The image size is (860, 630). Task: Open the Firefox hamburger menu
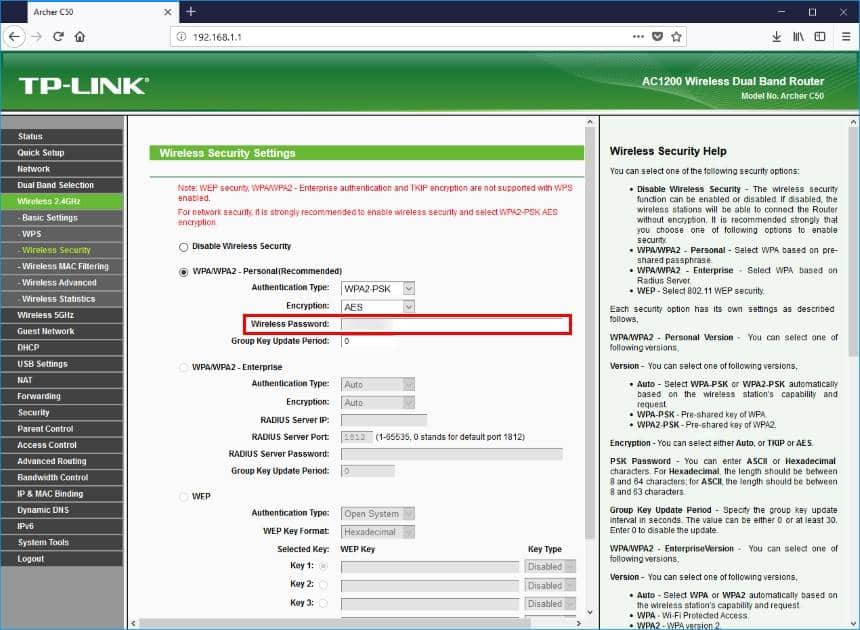coord(843,36)
